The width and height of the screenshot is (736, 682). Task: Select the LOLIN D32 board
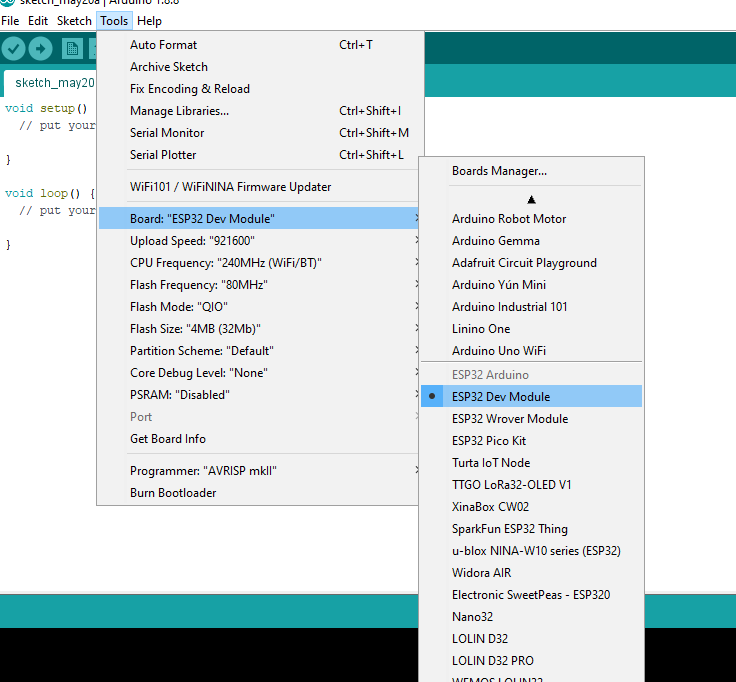point(531,639)
